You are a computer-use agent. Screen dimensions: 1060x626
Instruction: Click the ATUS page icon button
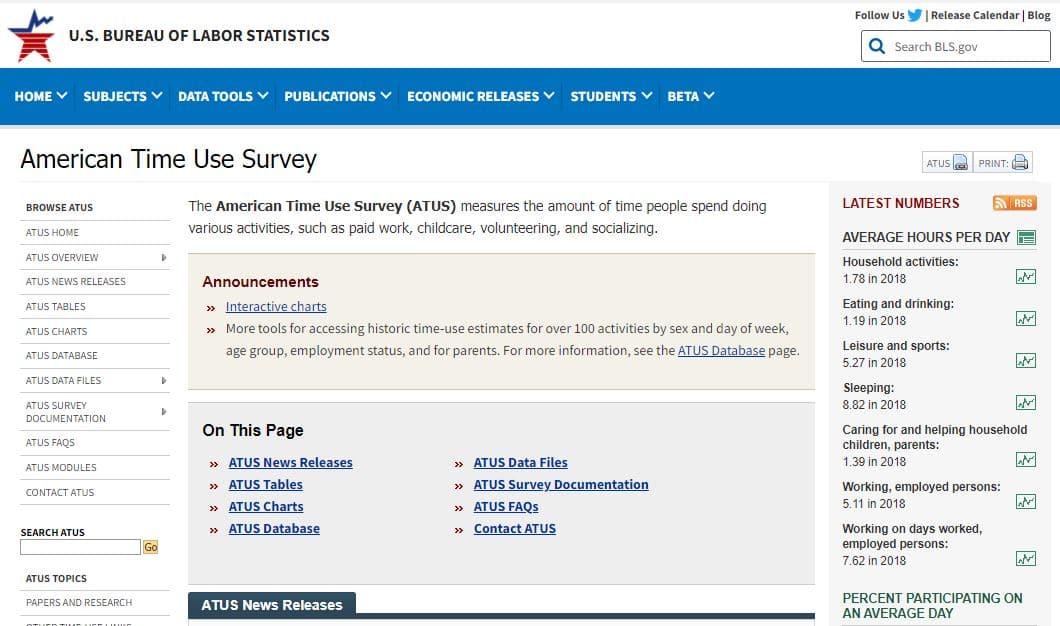coord(947,163)
